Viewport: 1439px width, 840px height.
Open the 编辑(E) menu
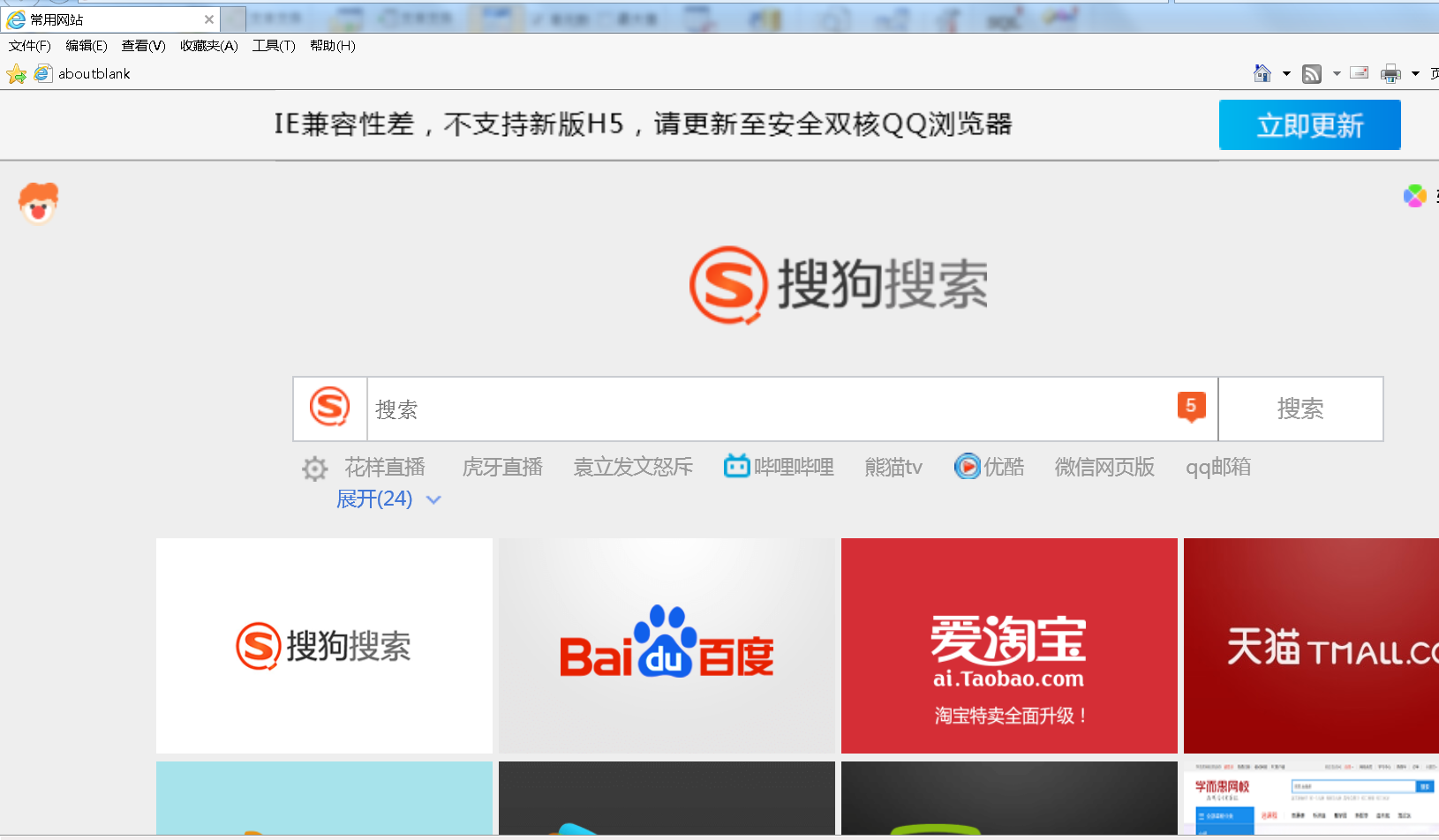(87, 46)
